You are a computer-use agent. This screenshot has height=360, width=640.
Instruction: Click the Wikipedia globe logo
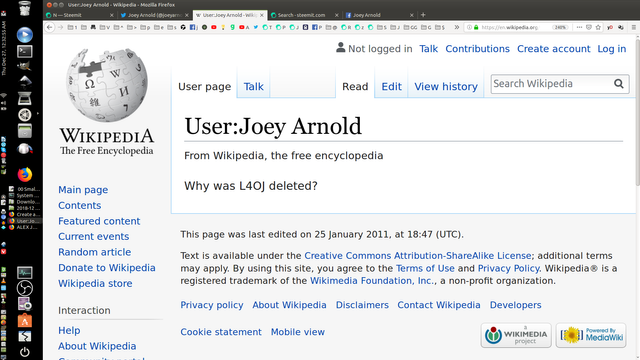point(107,85)
